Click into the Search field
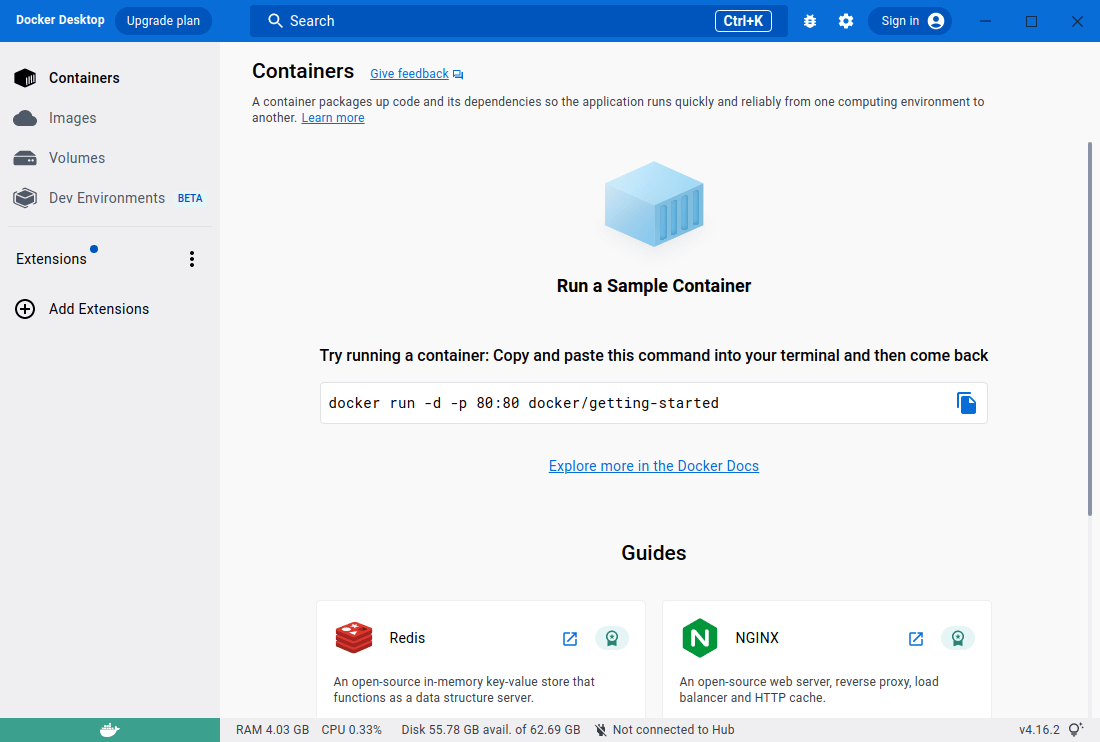The width and height of the screenshot is (1100, 742). 518,21
